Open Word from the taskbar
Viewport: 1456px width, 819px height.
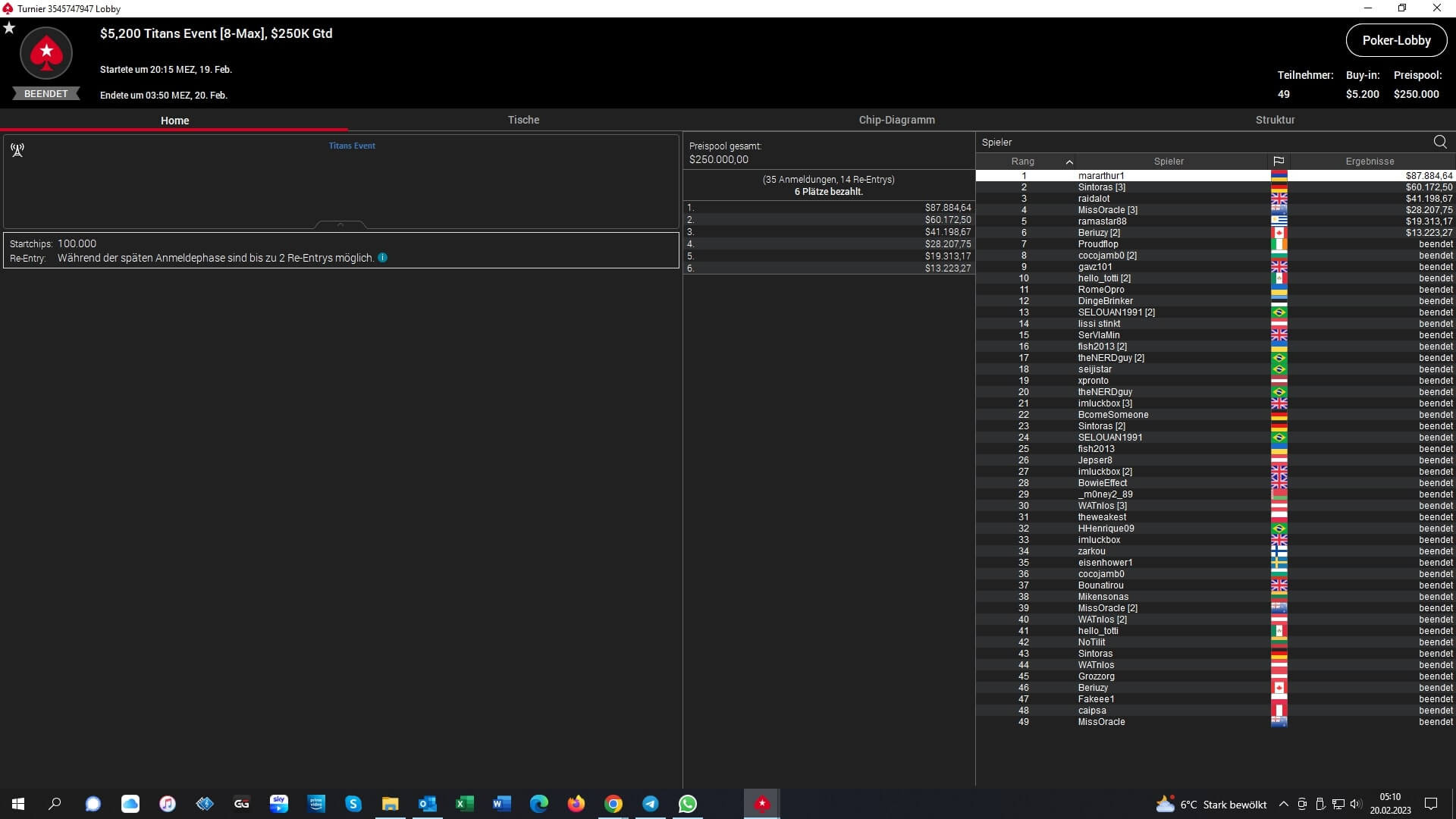(501, 804)
